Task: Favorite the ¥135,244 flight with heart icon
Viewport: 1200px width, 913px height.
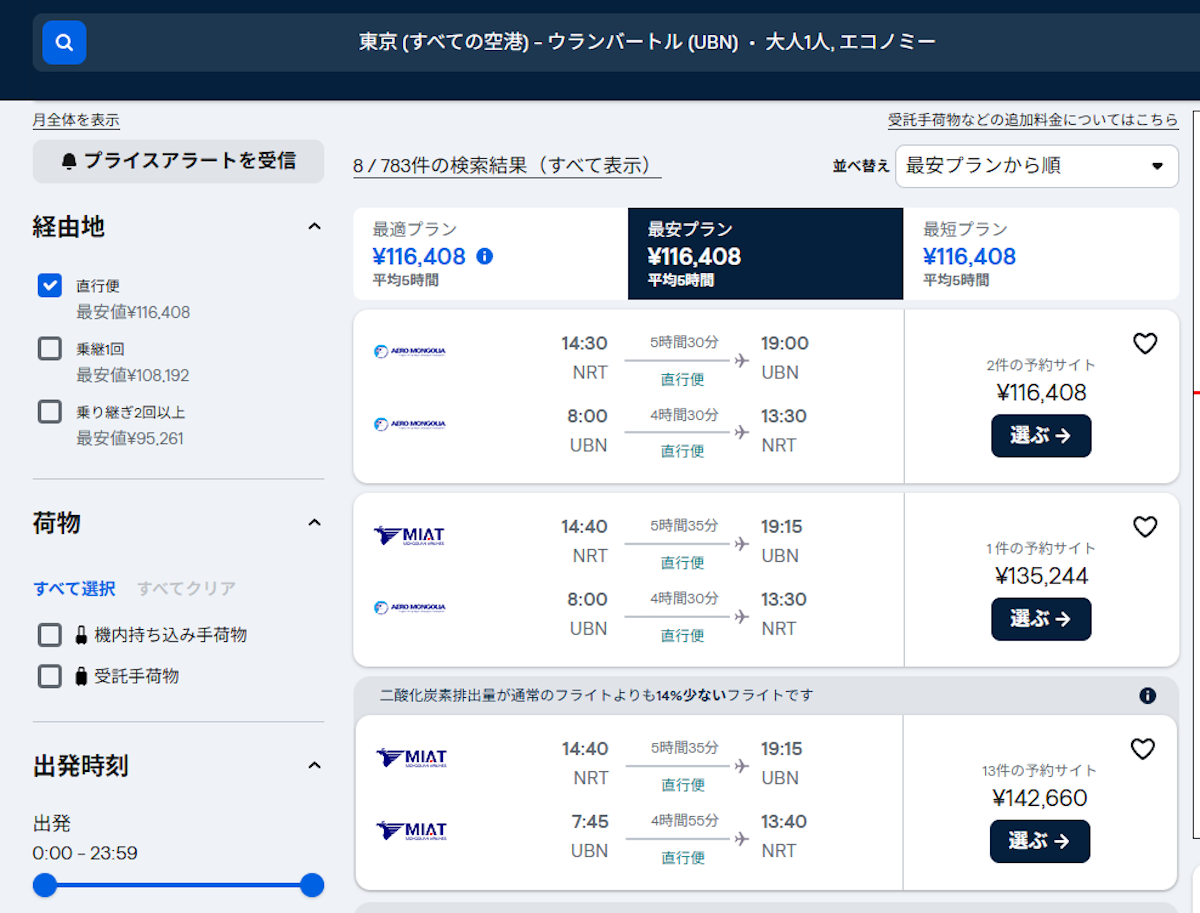Action: click(x=1145, y=527)
